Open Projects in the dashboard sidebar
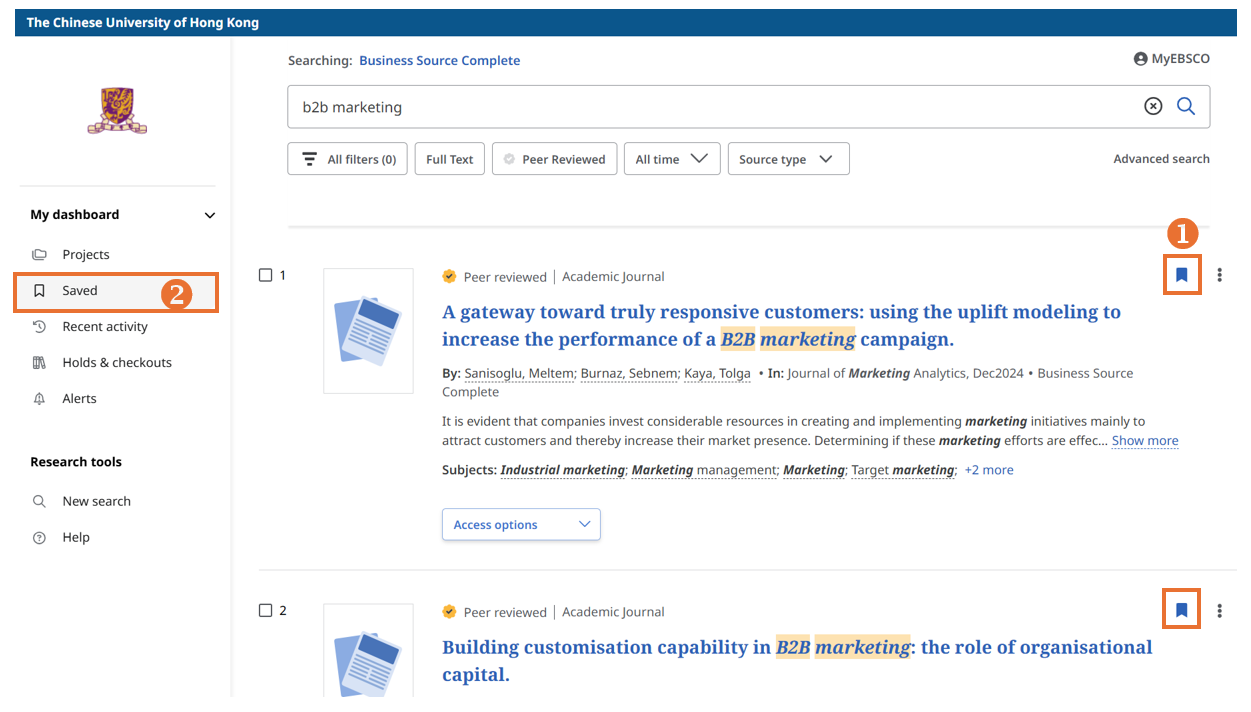 [86, 254]
